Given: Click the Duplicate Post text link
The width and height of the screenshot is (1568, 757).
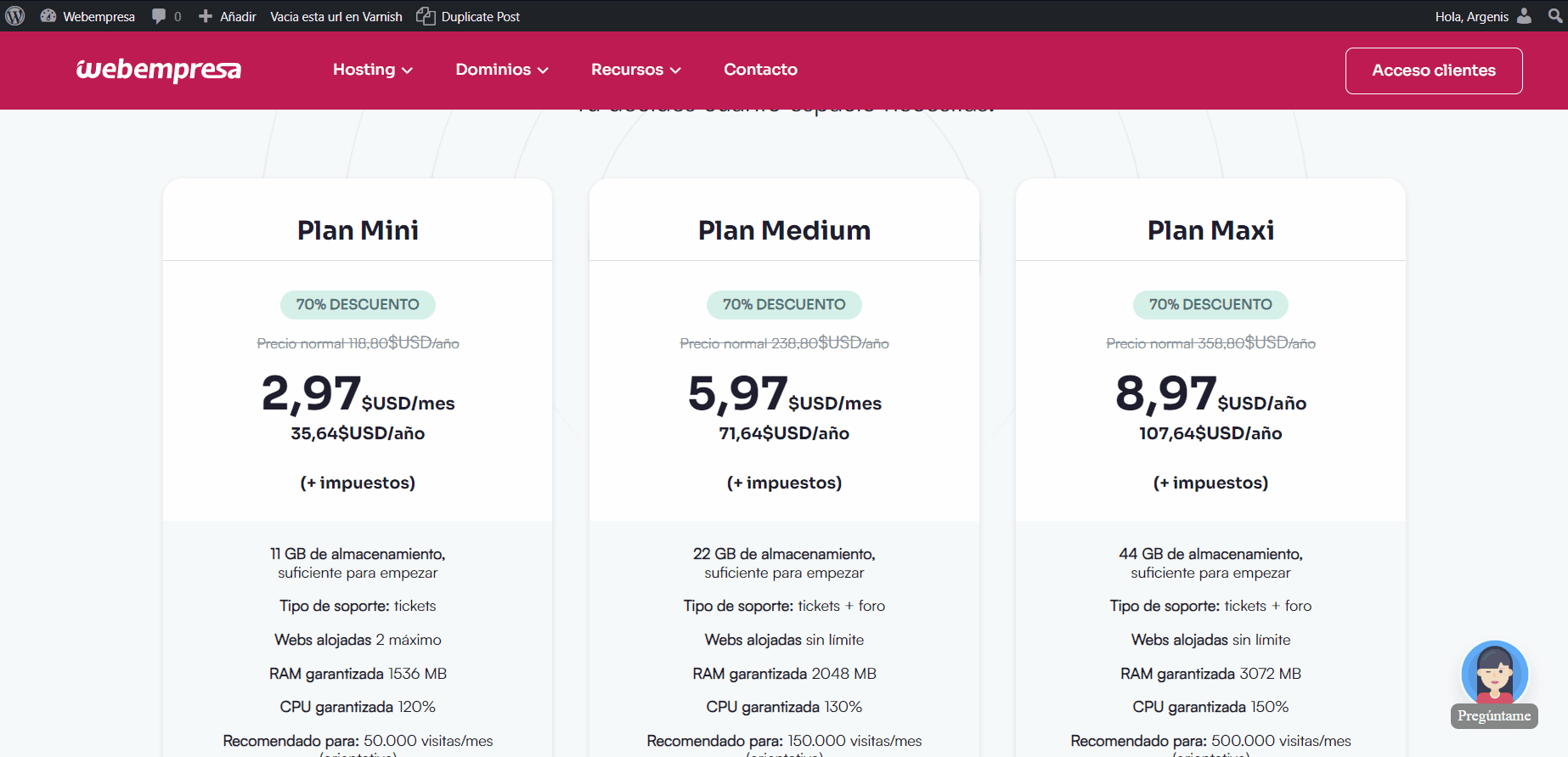Looking at the screenshot, I should (480, 16).
